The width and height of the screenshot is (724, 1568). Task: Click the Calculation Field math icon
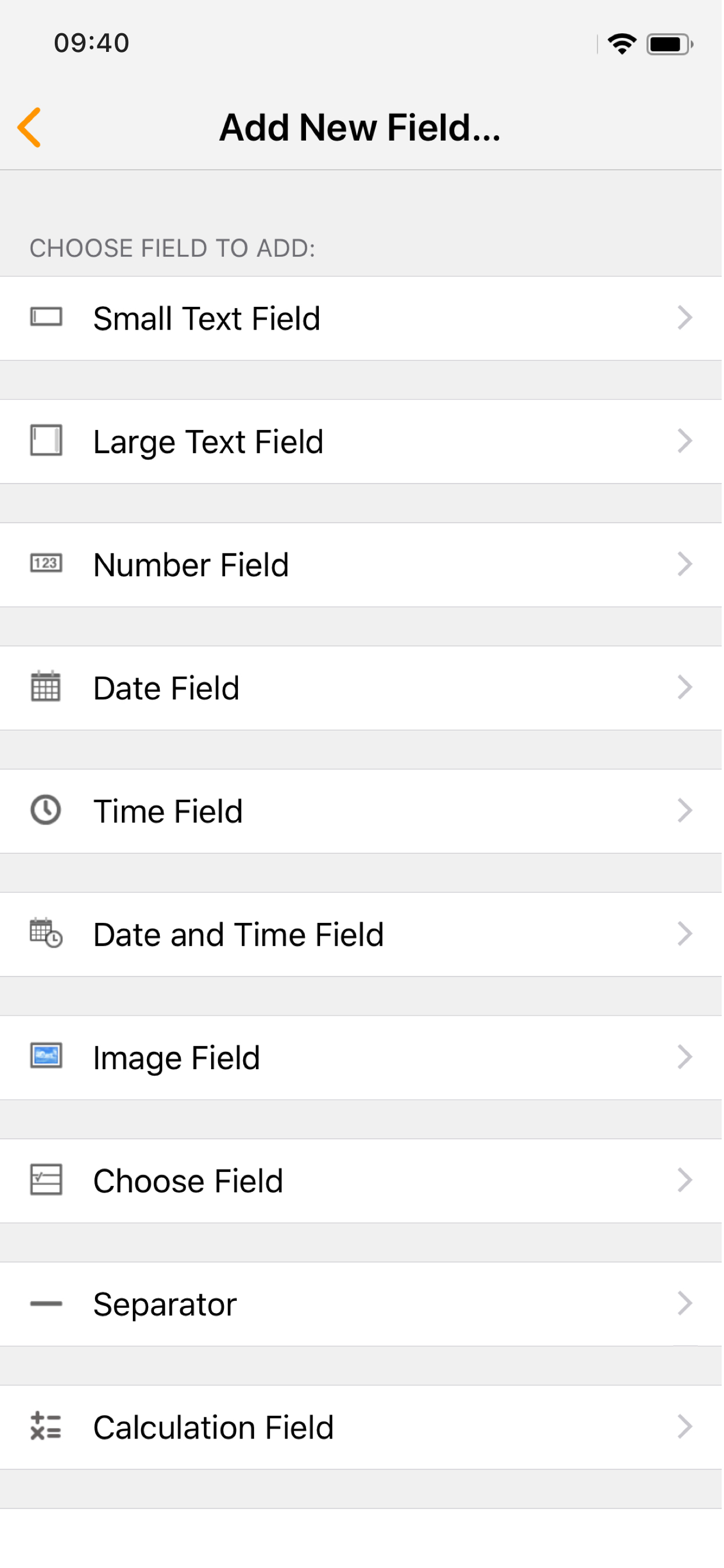[46, 1427]
